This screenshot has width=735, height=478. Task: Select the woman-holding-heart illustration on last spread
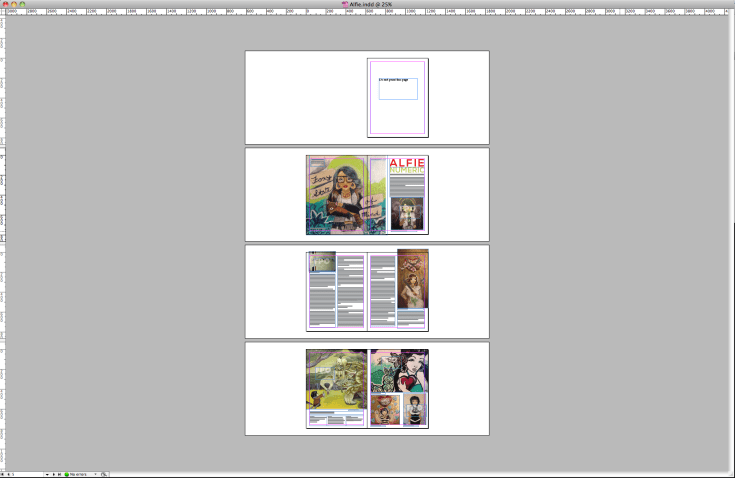(399, 371)
